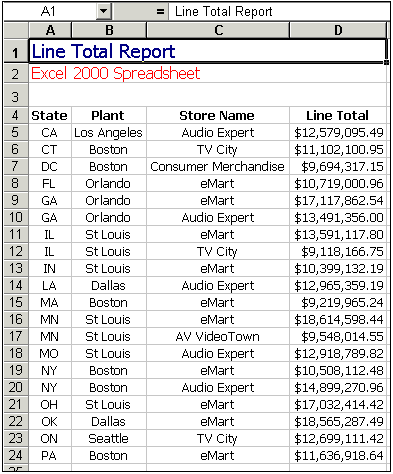Select the $18,614,598.44 cell

(x=338, y=319)
